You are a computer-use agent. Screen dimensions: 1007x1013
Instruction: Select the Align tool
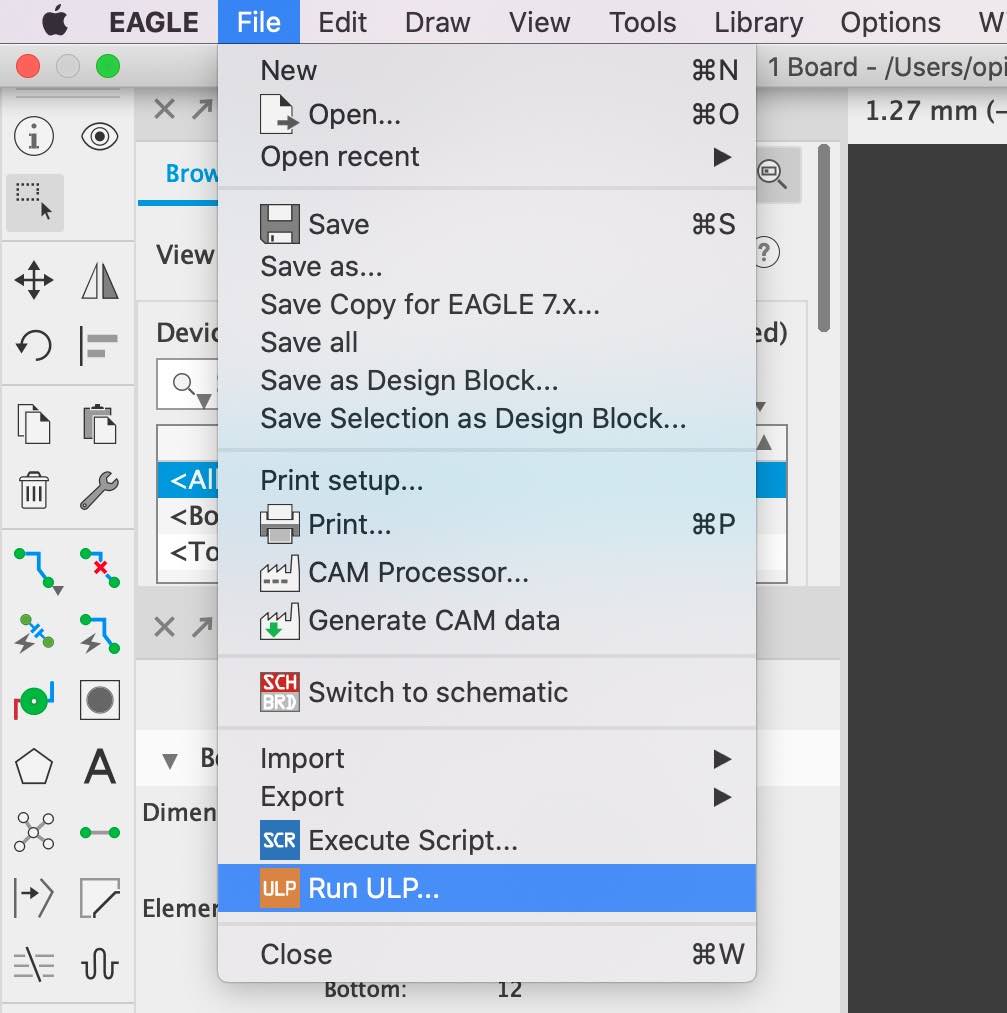coord(99,345)
